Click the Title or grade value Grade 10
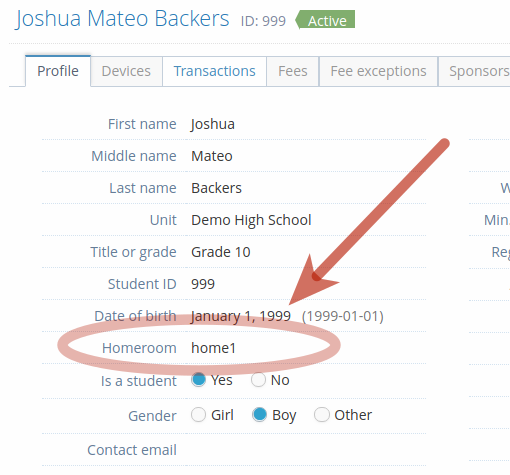 pyautogui.click(x=221, y=252)
